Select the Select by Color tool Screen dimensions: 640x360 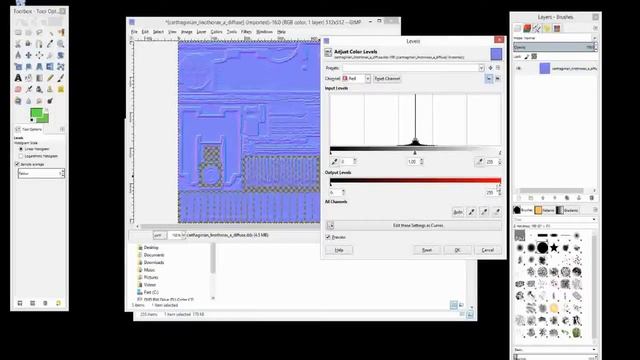61,33
